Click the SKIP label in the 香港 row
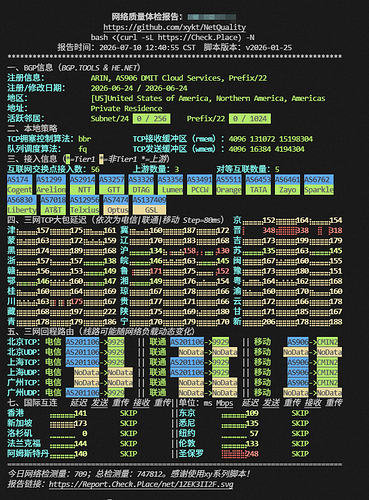 tap(129, 413)
